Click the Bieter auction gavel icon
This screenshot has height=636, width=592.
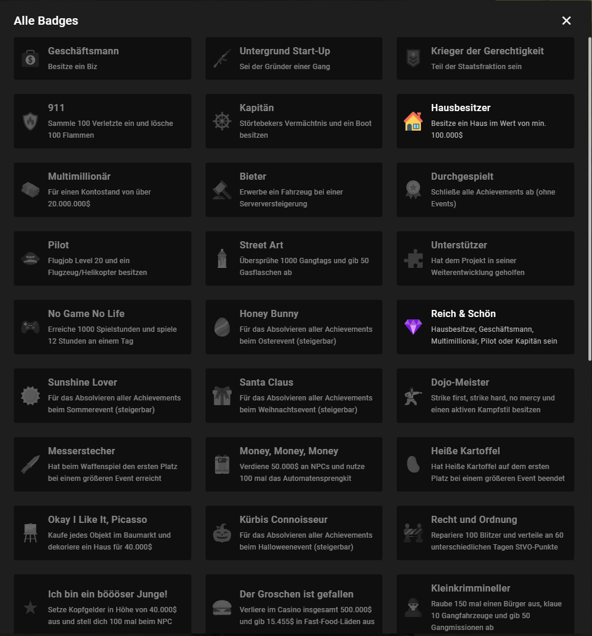(222, 190)
